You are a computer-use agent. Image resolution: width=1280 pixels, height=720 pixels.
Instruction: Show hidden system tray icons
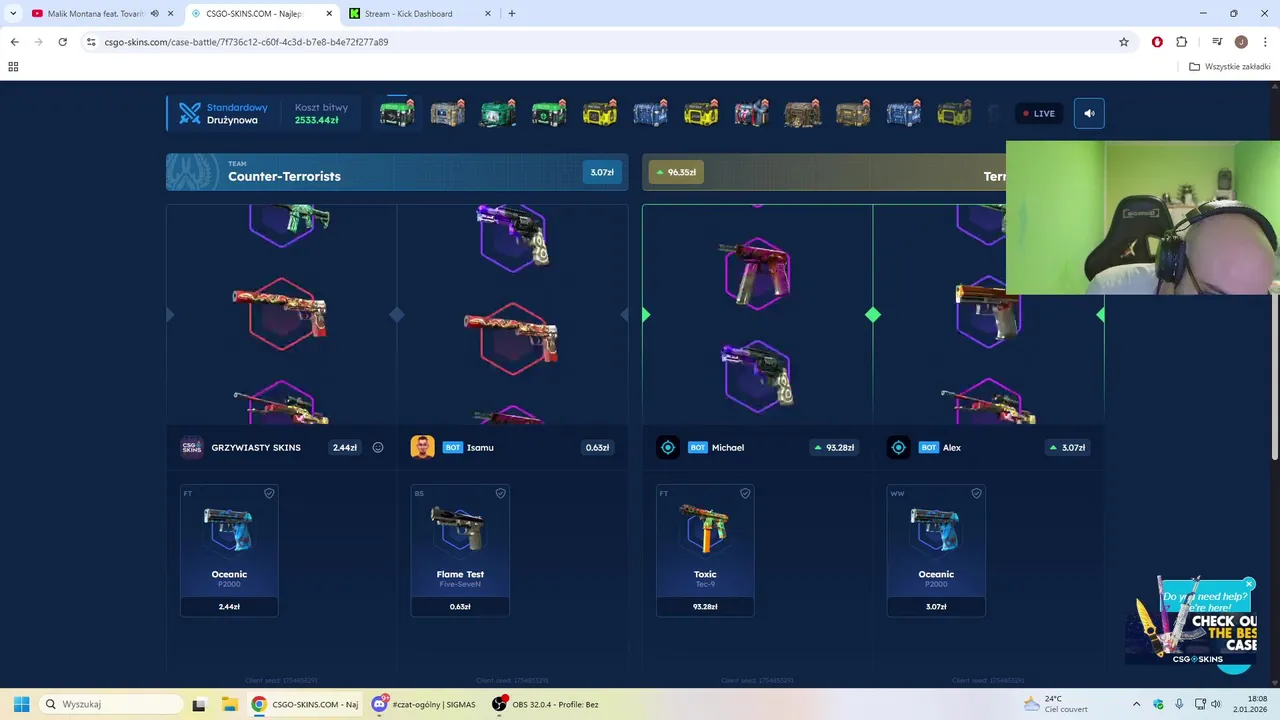pos(1136,704)
